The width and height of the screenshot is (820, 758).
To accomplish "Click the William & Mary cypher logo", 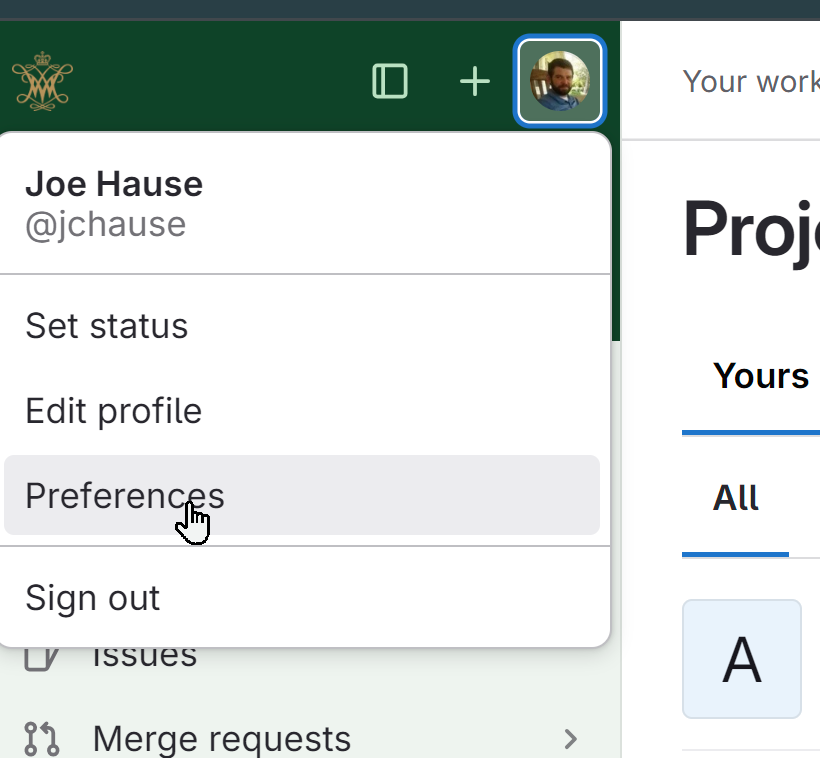I will tap(42, 81).
